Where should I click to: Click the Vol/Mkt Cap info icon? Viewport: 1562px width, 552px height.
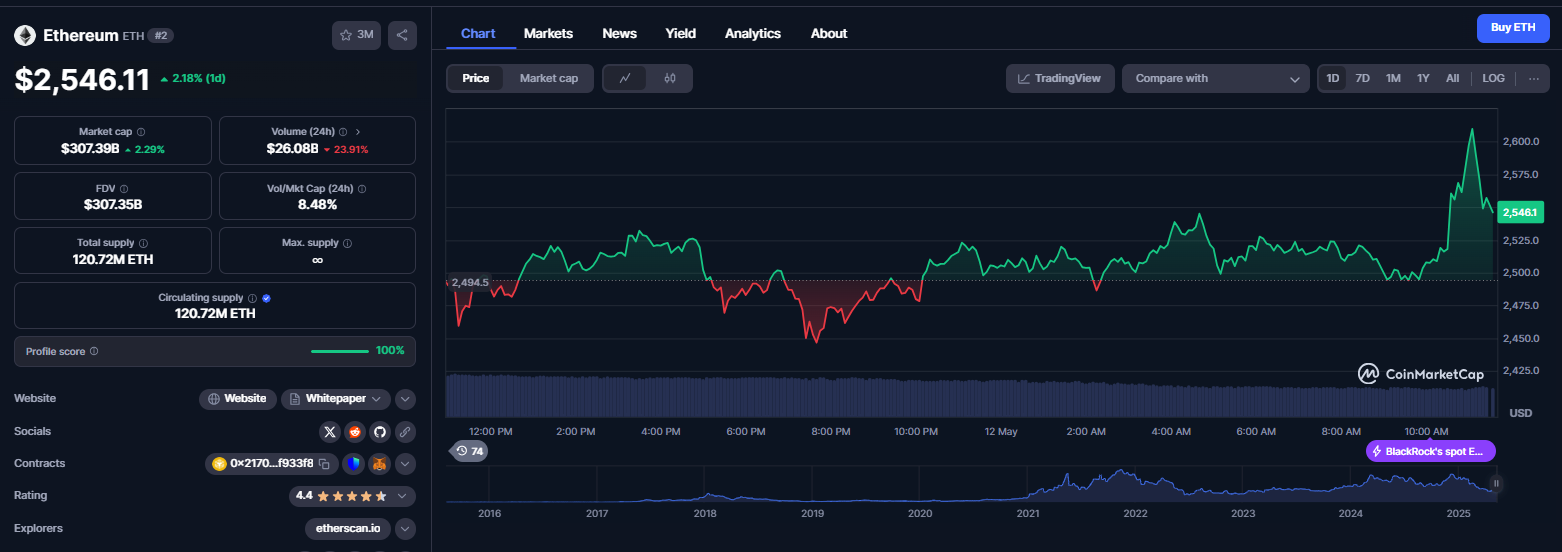pos(362,188)
